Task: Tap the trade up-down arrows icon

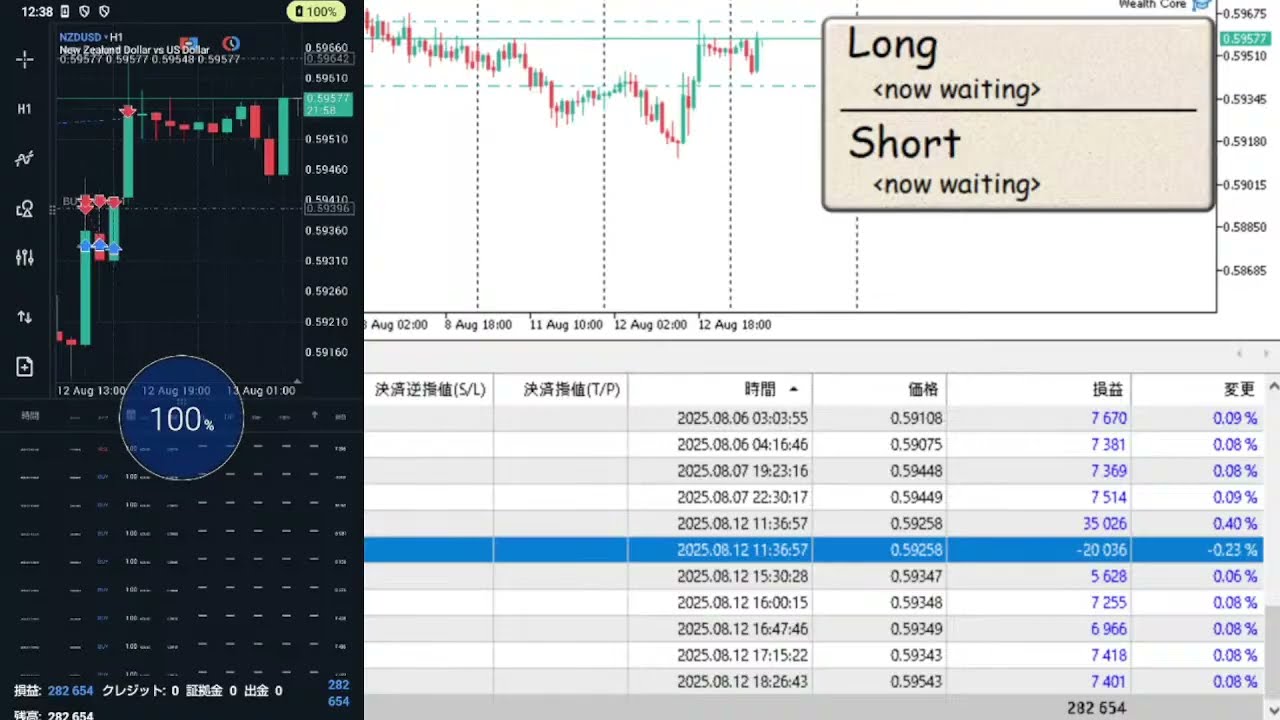Action: (25, 317)
